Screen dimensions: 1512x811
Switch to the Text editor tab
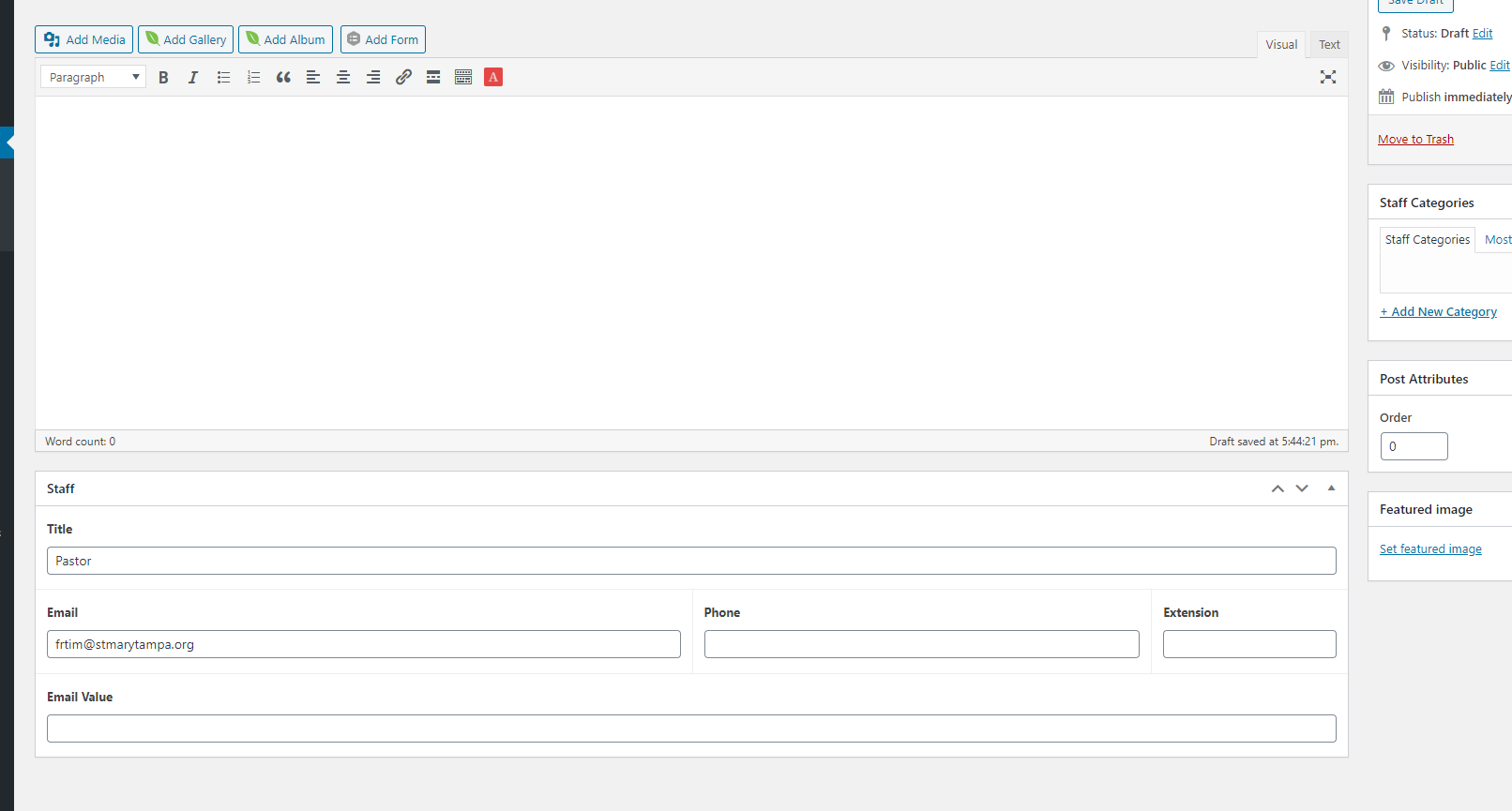(1329, 45)
